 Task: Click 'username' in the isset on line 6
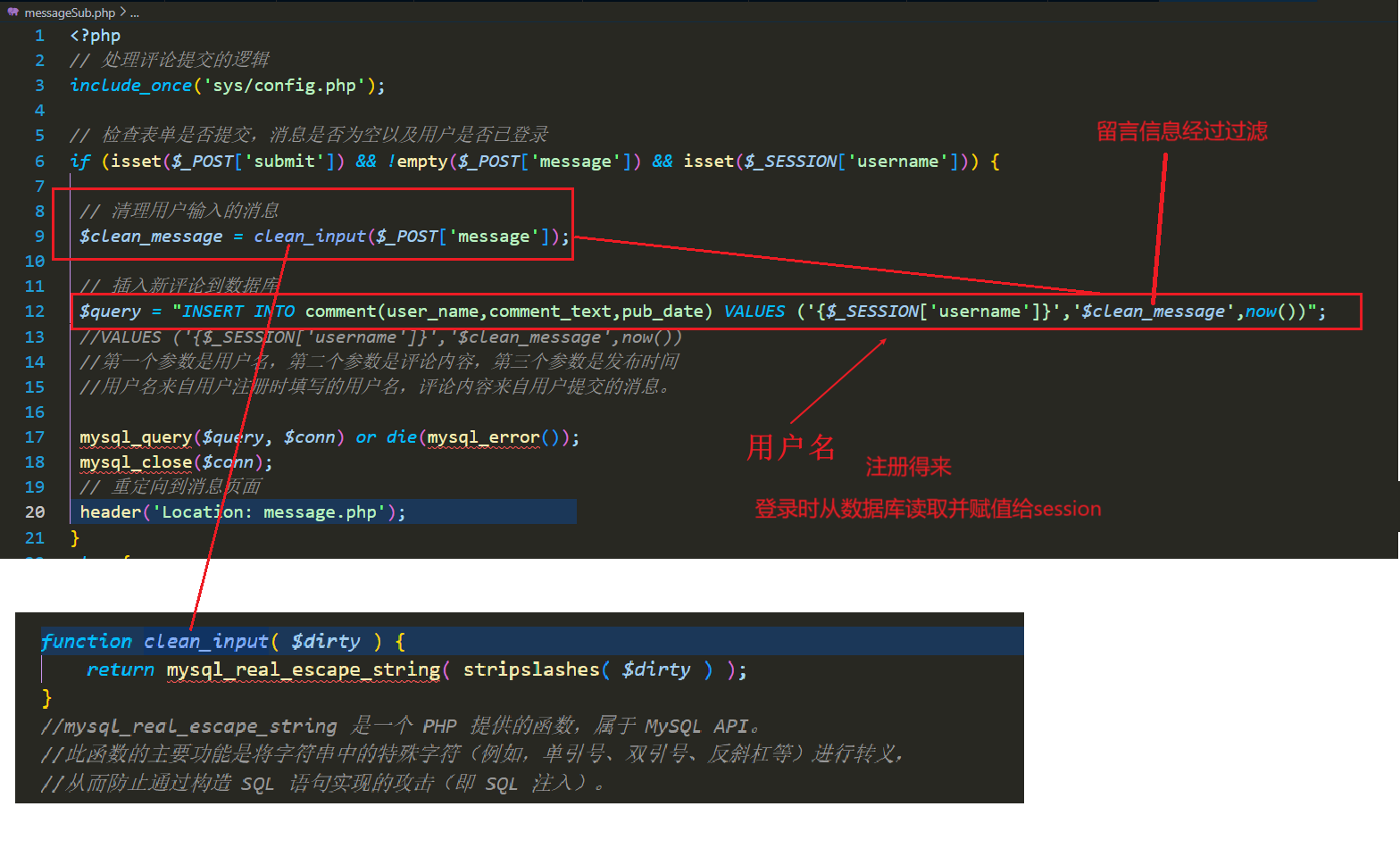[897, 162]
